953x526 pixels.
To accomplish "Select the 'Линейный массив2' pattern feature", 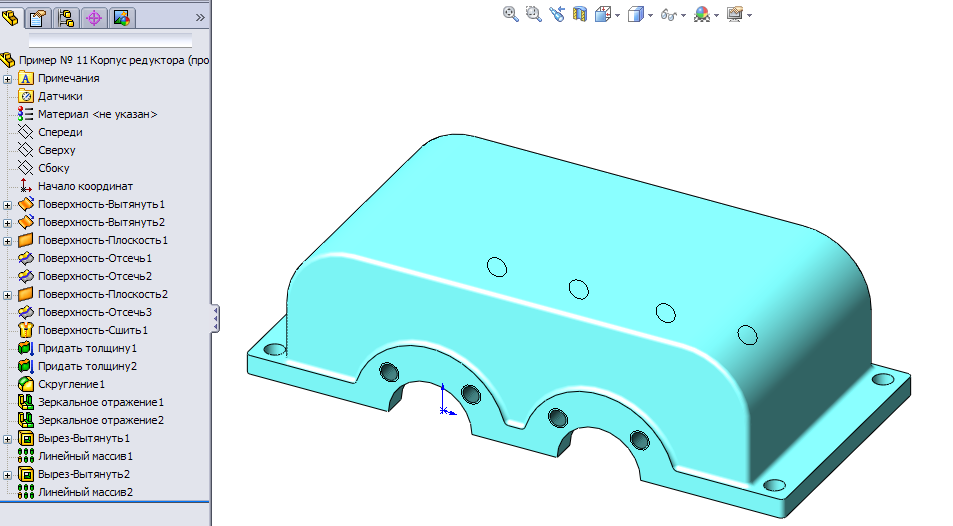I will 85,492.
